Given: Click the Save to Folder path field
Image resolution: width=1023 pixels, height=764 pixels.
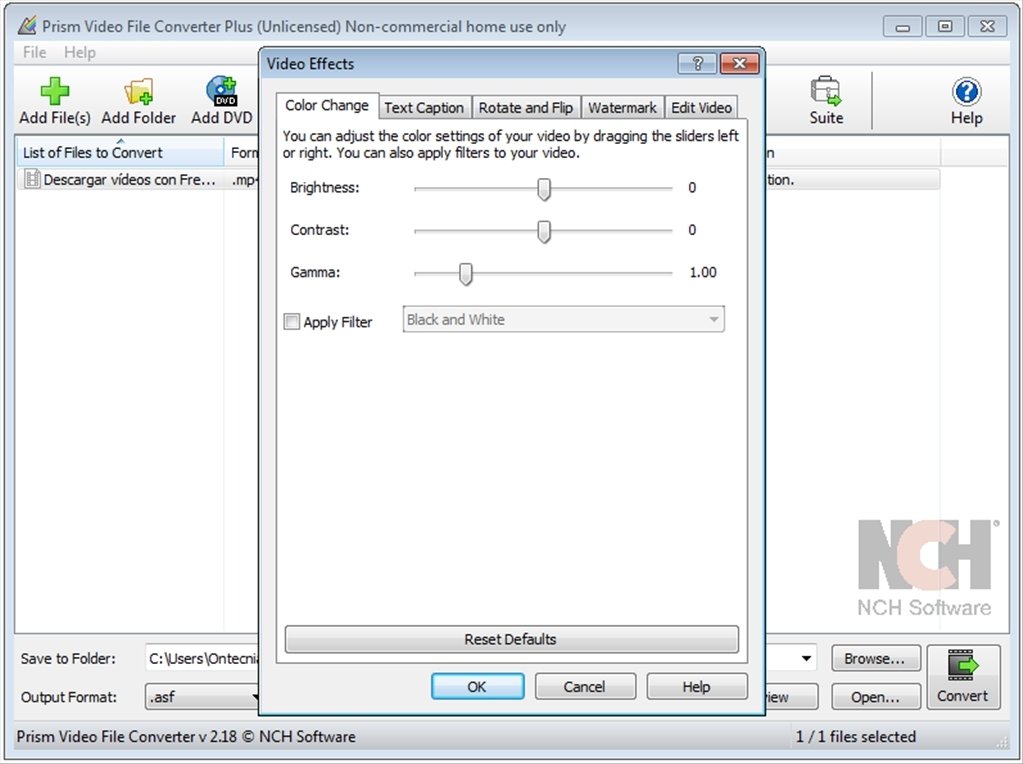Looking at the screenshot, I should (202, 658).
